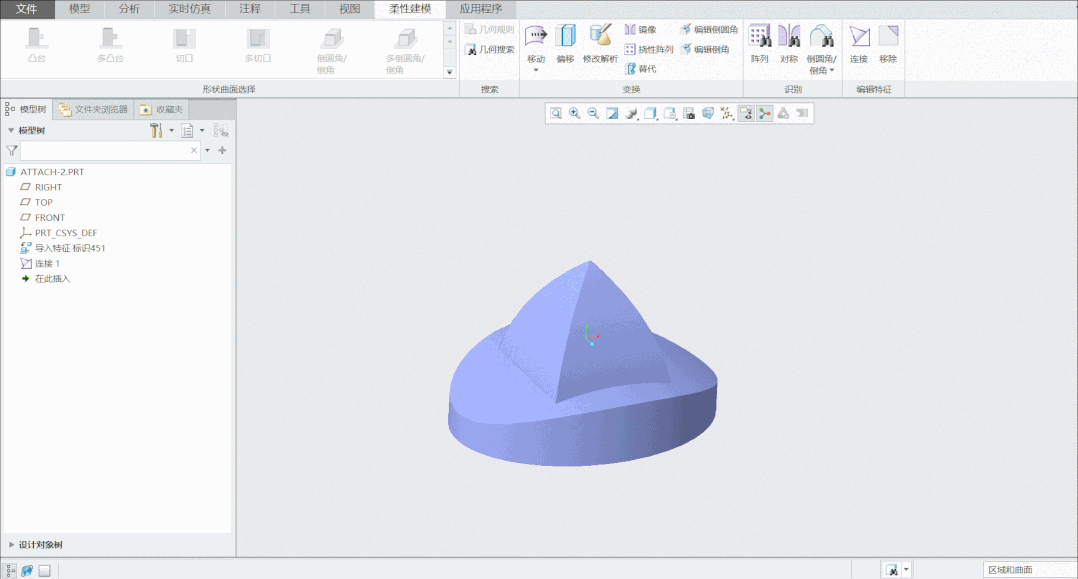
Task: Switch to the 模型 ribbon tab
Action: point(80,9)
